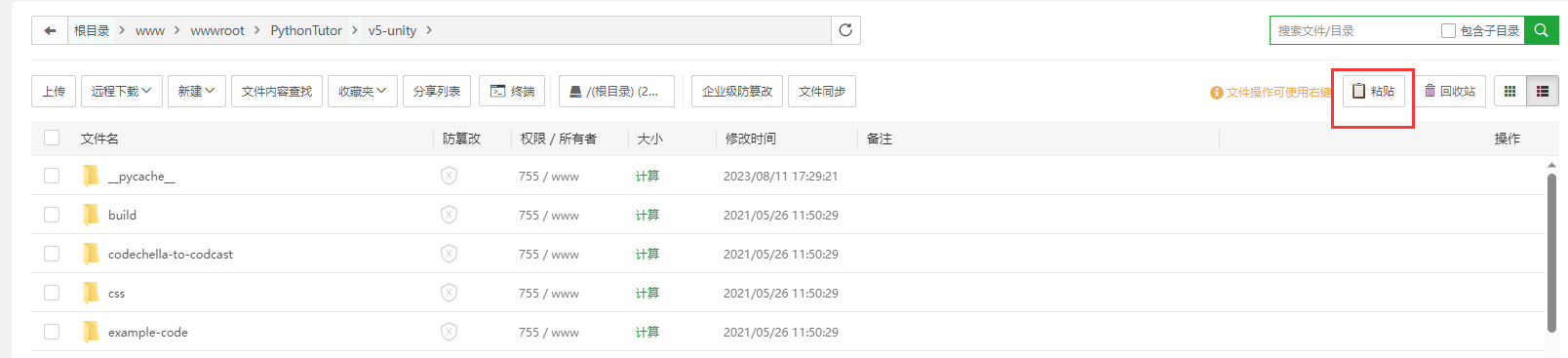Check the select-all files checkbox in header

coord(52,138)
